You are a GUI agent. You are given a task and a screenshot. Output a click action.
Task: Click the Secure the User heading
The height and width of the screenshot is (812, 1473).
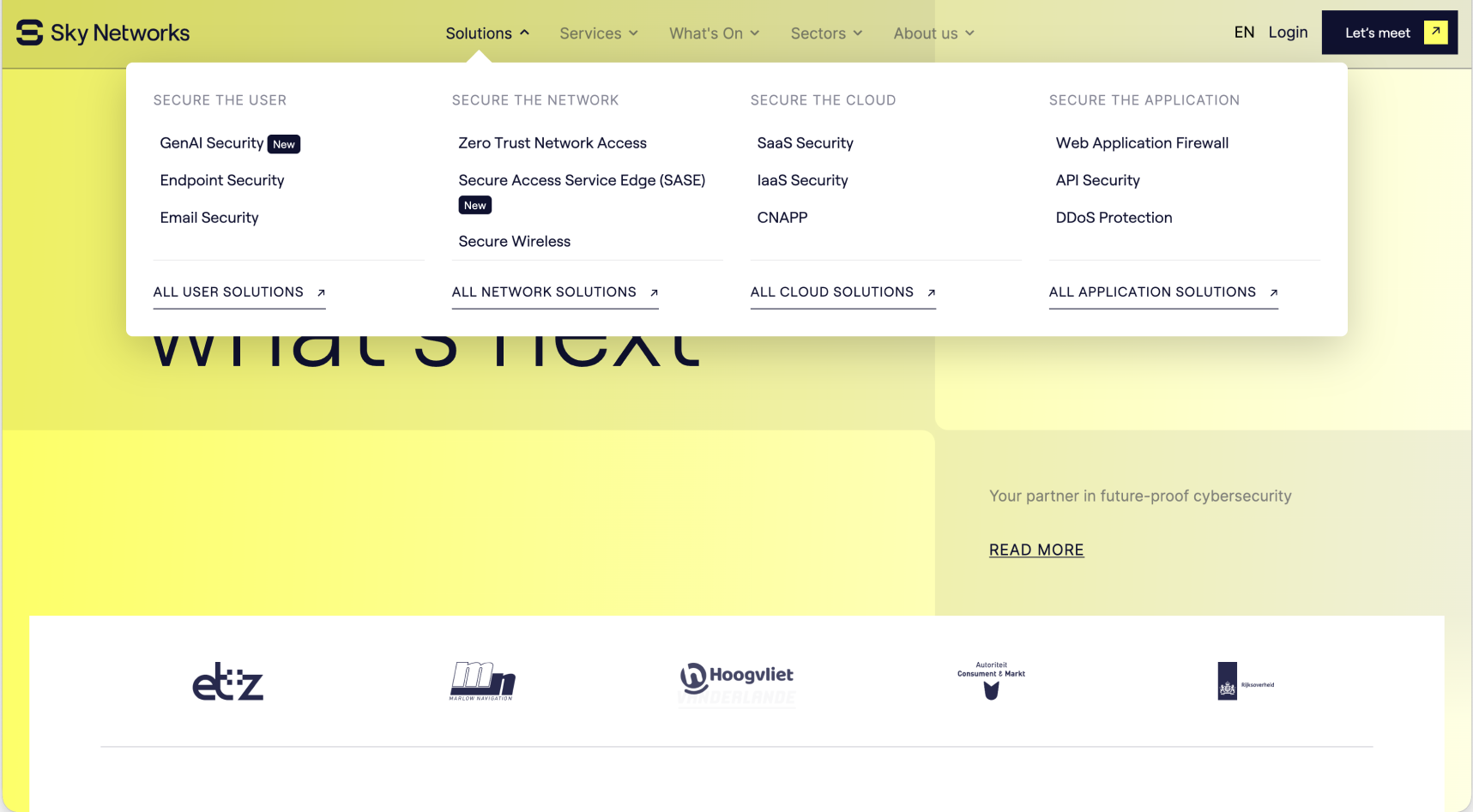[x=220, y=100]
